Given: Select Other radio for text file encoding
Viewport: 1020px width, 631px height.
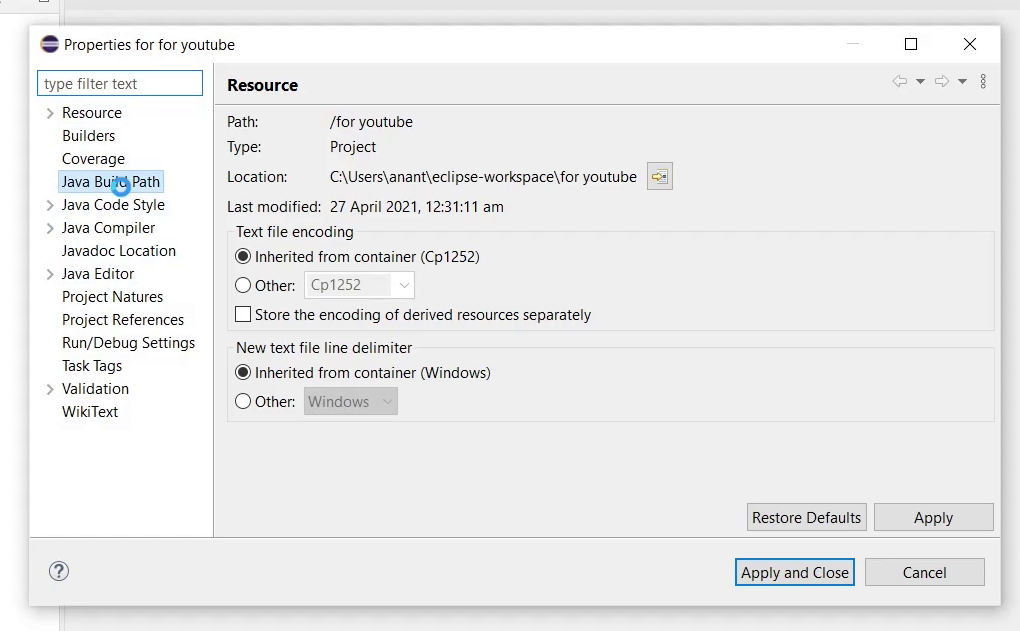Looking at the screenshot, I should 243,285.
